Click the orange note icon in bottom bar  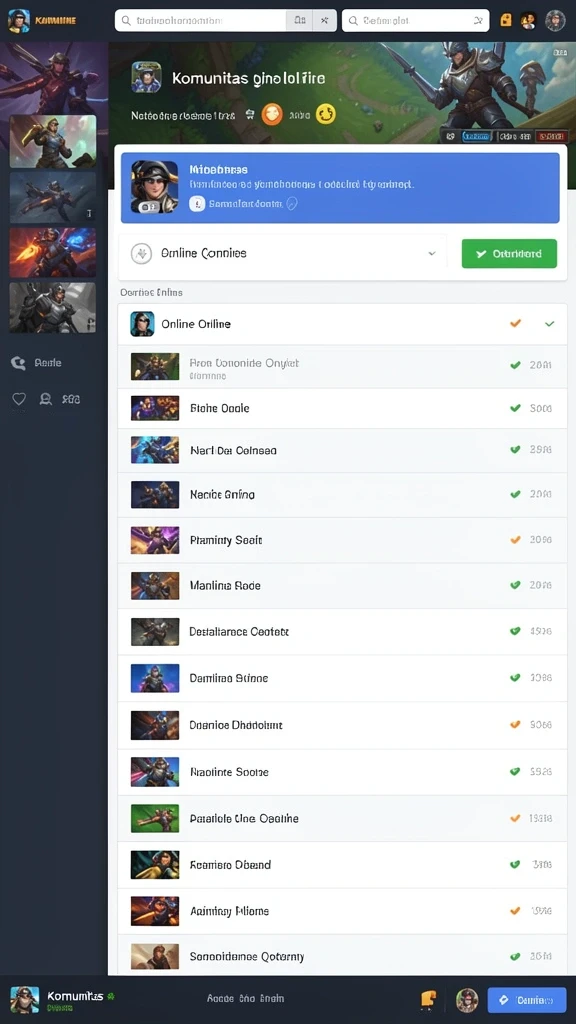(x=428, y=999)
